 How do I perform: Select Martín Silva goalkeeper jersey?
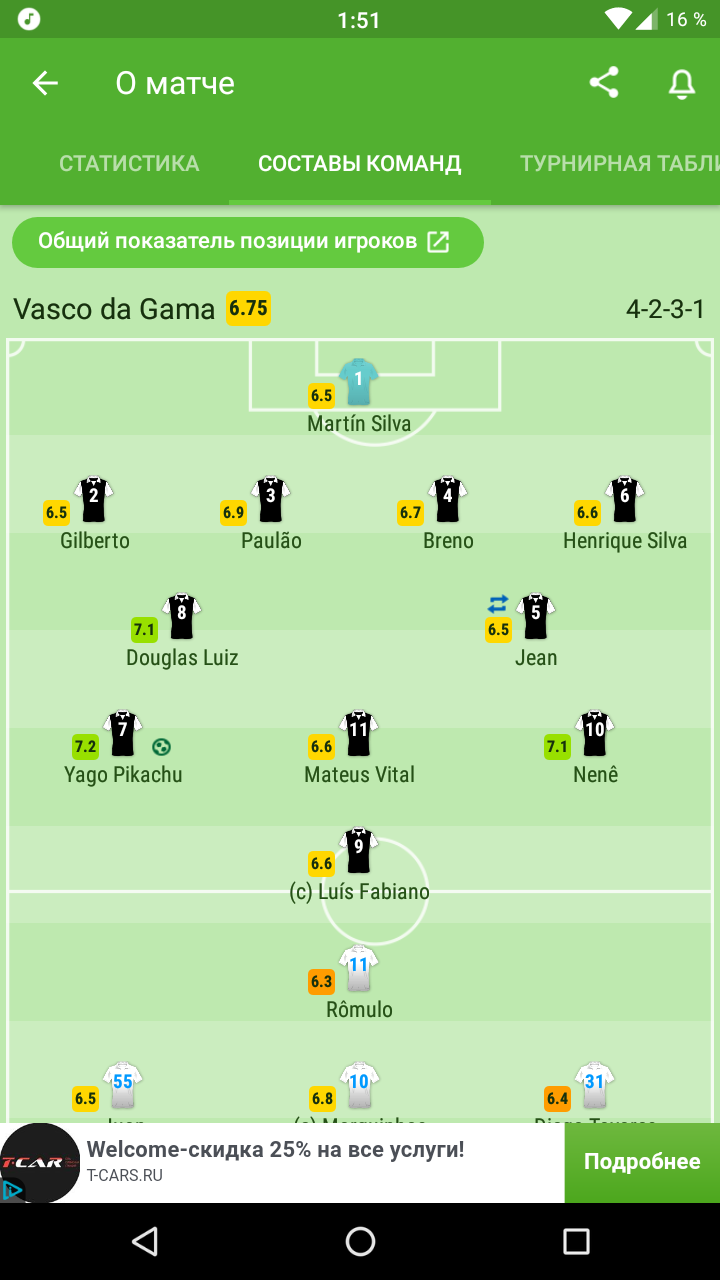click(358, 382)
